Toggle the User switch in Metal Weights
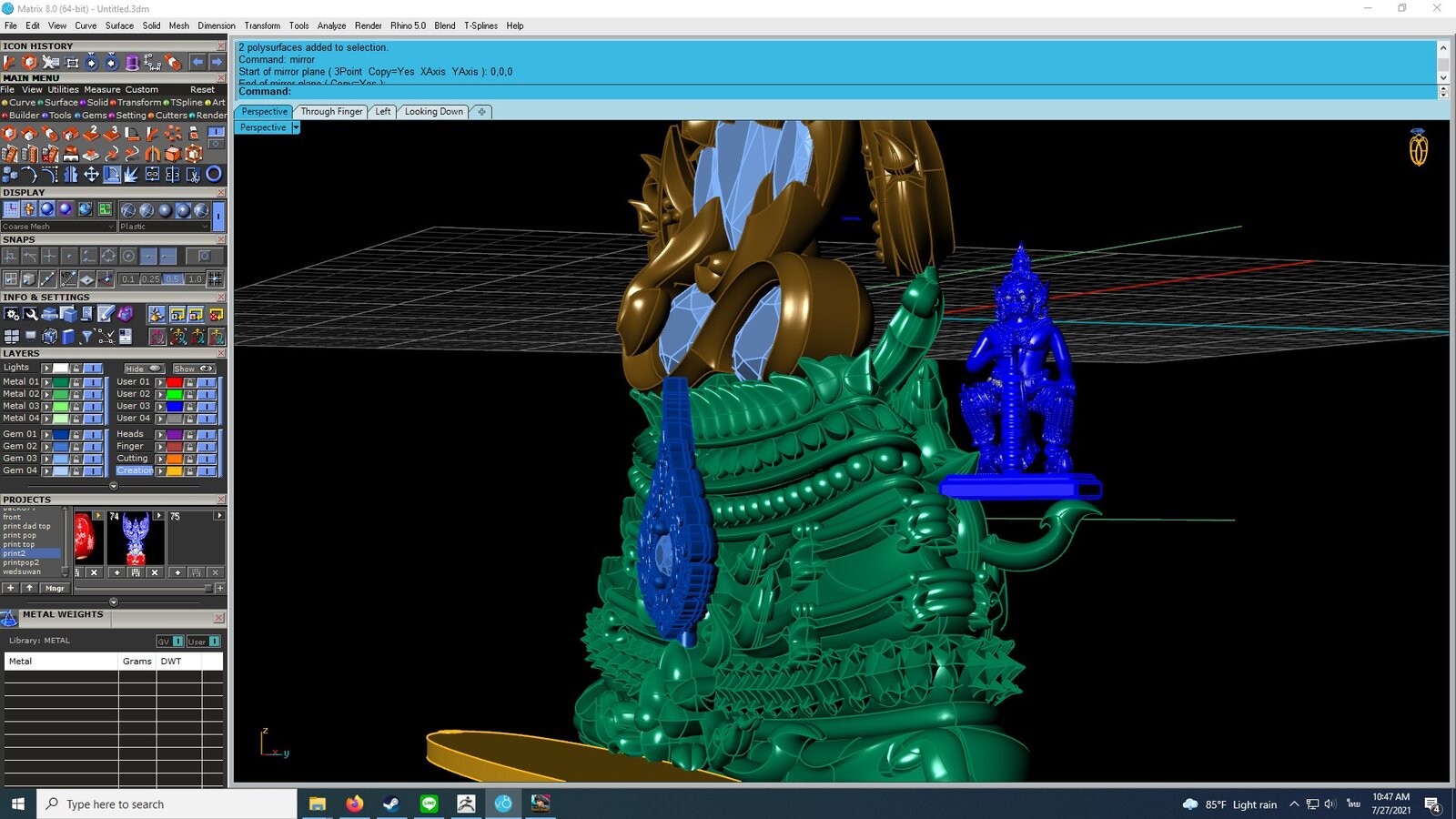 204,641
